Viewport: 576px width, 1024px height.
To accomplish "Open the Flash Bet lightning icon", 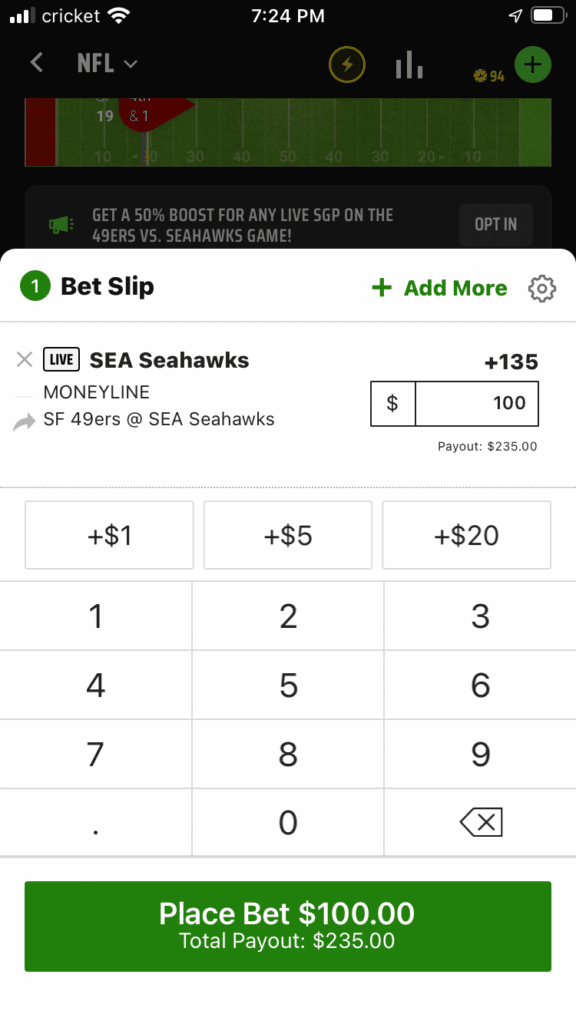I will click(346, 64).
